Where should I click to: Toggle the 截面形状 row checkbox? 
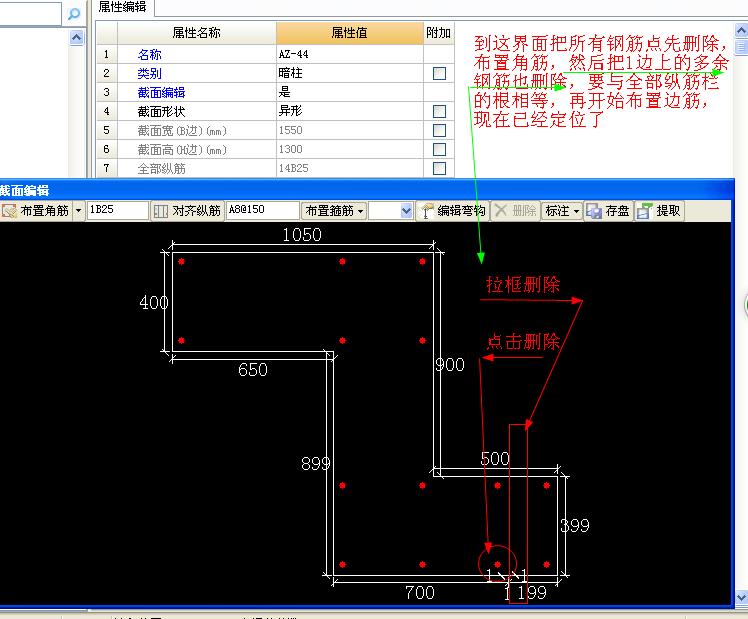click(439, 112)
